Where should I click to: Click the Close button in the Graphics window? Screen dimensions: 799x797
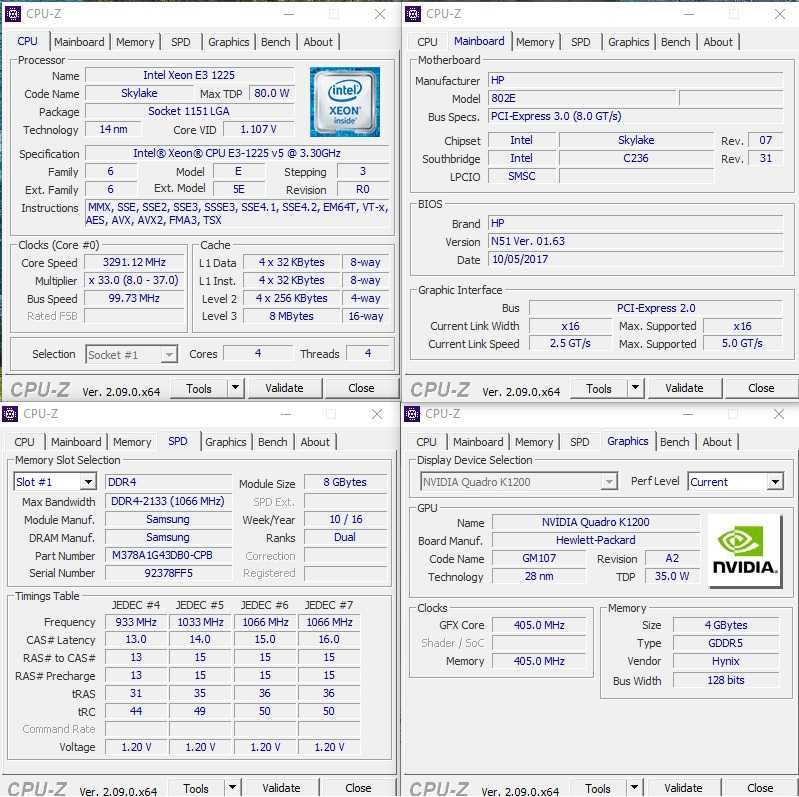point(760,788)
